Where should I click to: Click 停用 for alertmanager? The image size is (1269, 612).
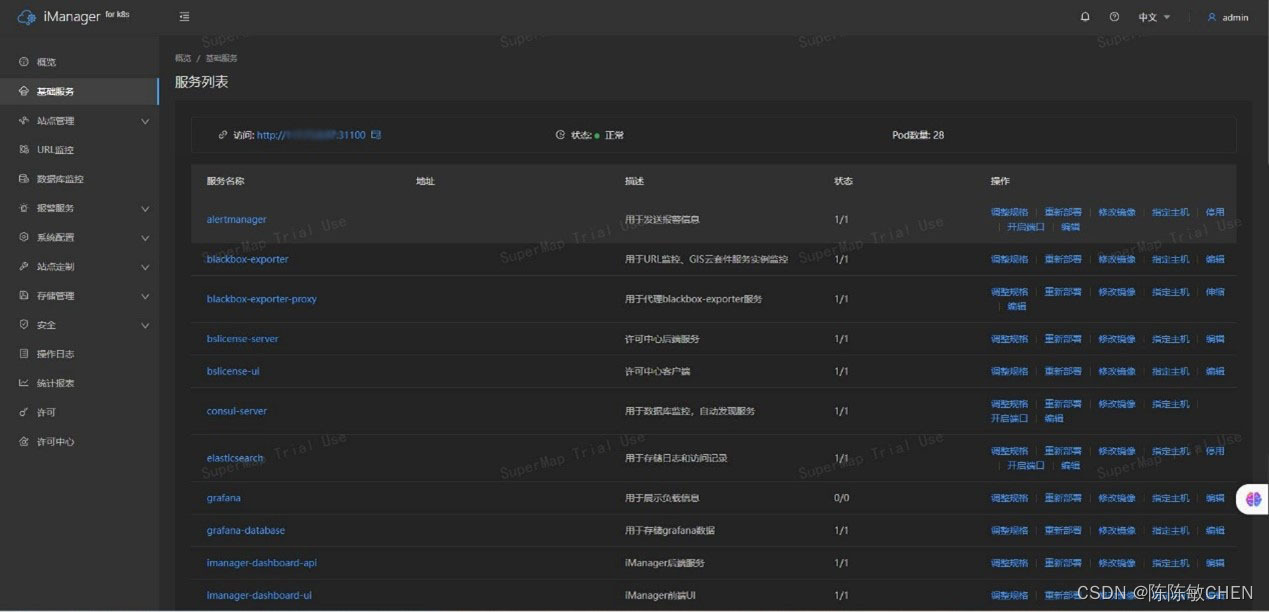tap(1215, 212)
